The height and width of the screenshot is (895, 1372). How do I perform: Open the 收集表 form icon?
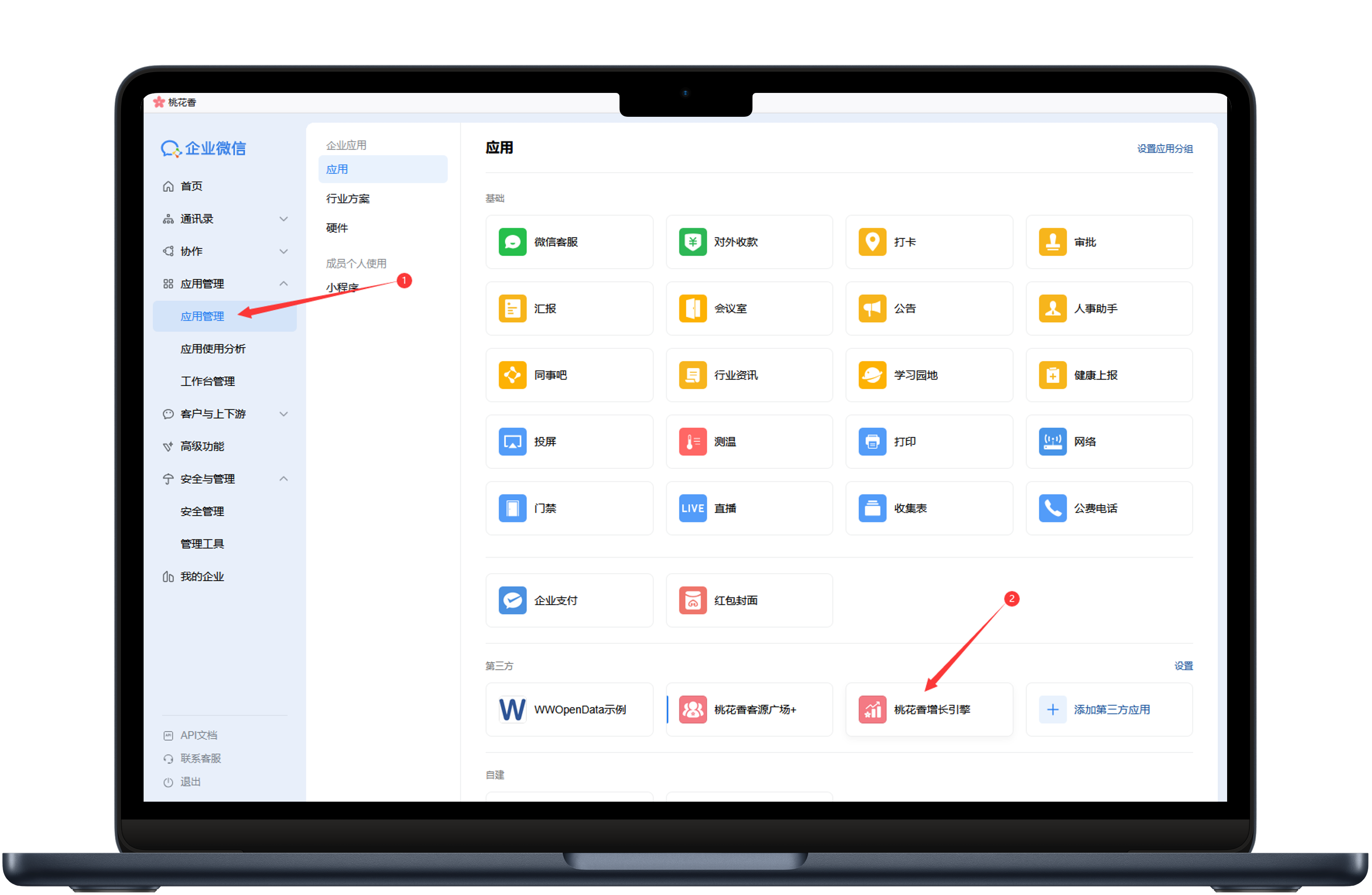872,508
